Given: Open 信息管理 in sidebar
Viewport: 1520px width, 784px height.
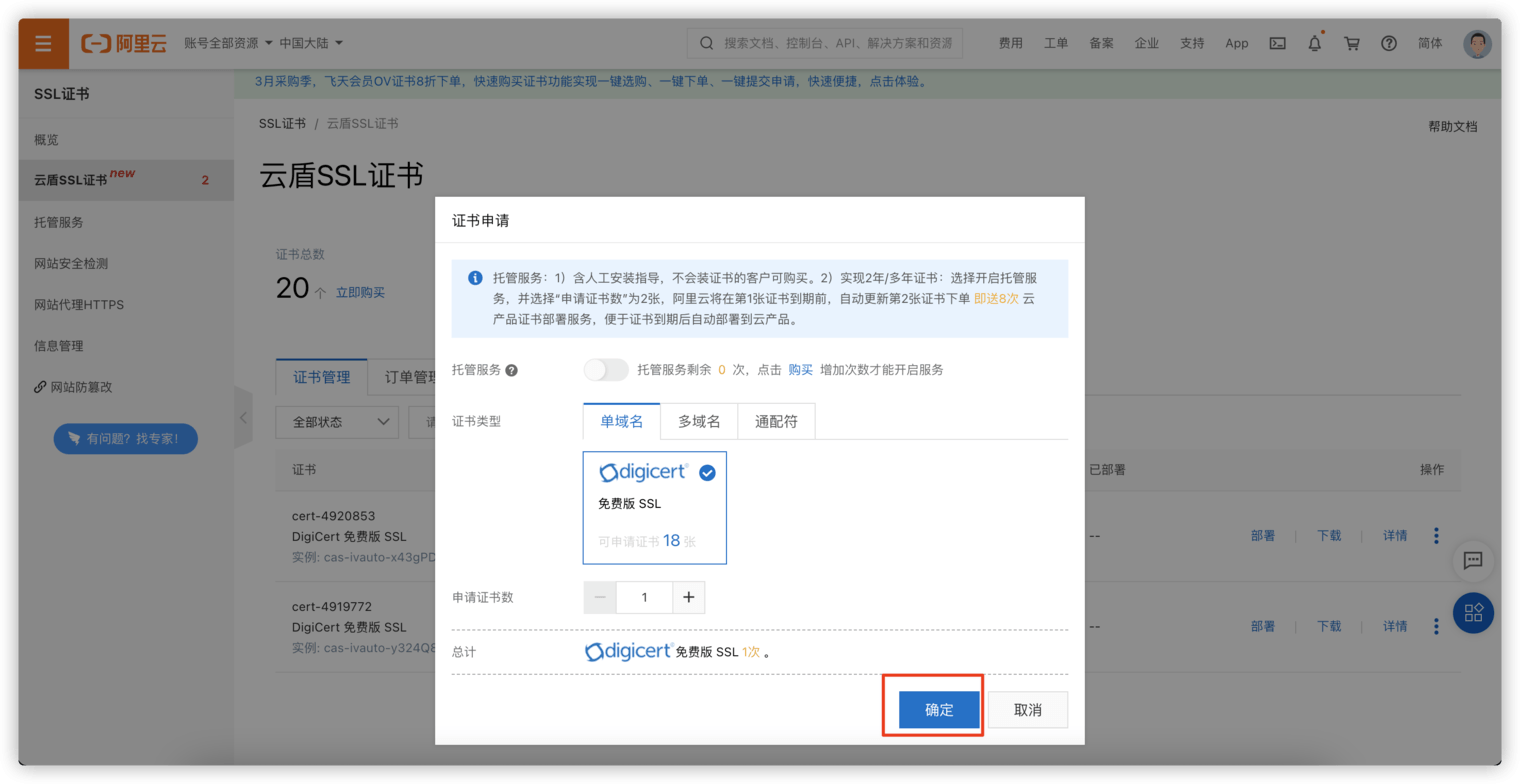Looking at the screenshot, I should (x=126, y=345).
